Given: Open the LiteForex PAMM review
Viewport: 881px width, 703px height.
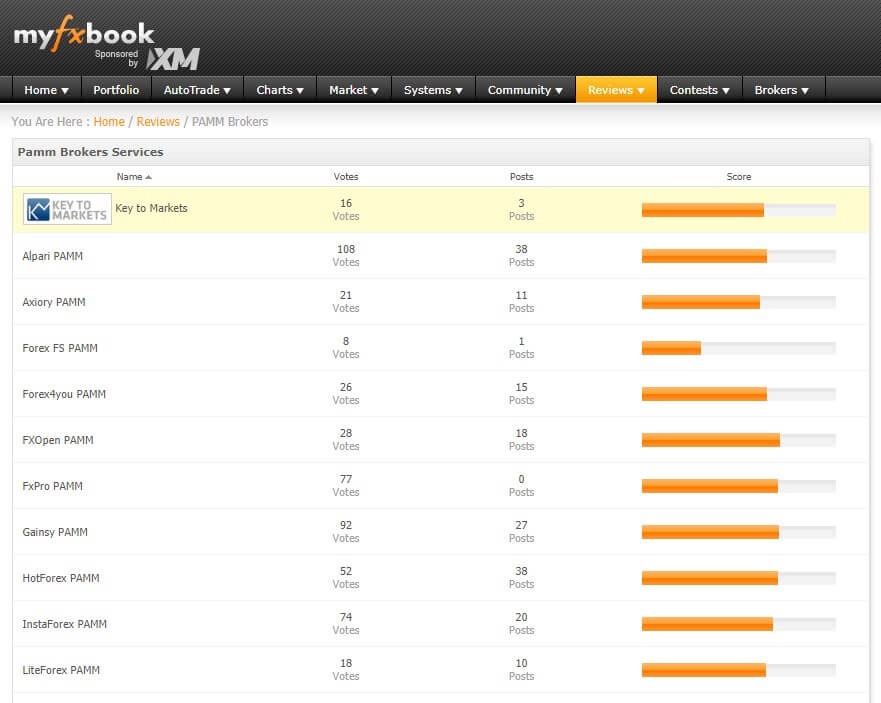Looking at the screenshot, I should click(61, 671).
